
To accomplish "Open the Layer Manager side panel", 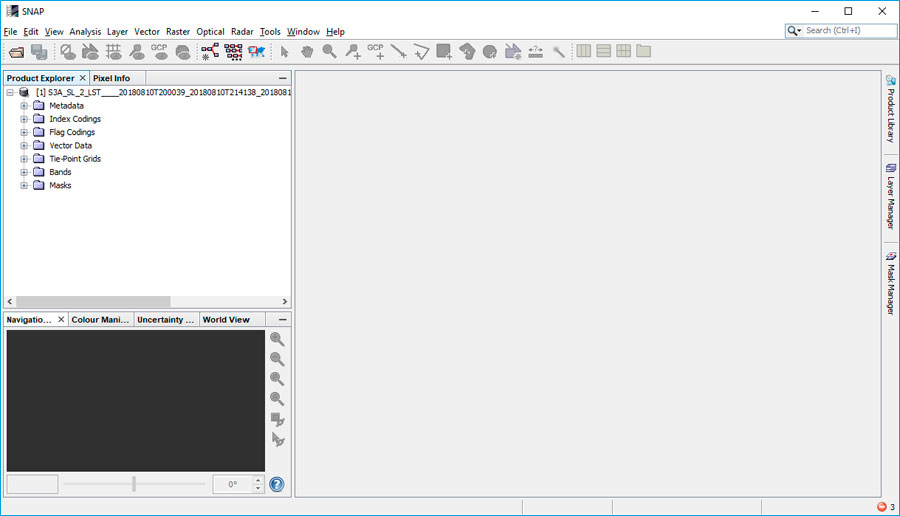I will click(x=890, y=196).
